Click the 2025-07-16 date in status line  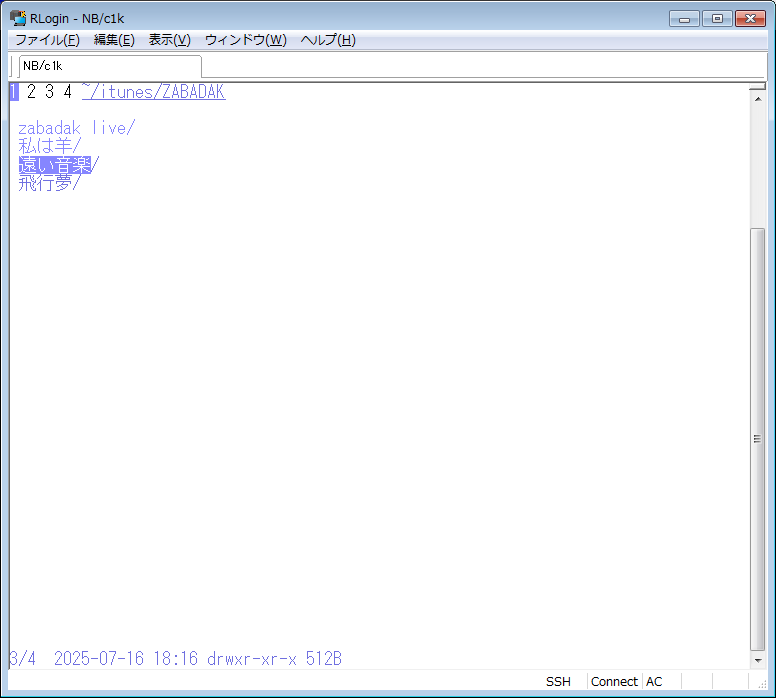point(99,659)
